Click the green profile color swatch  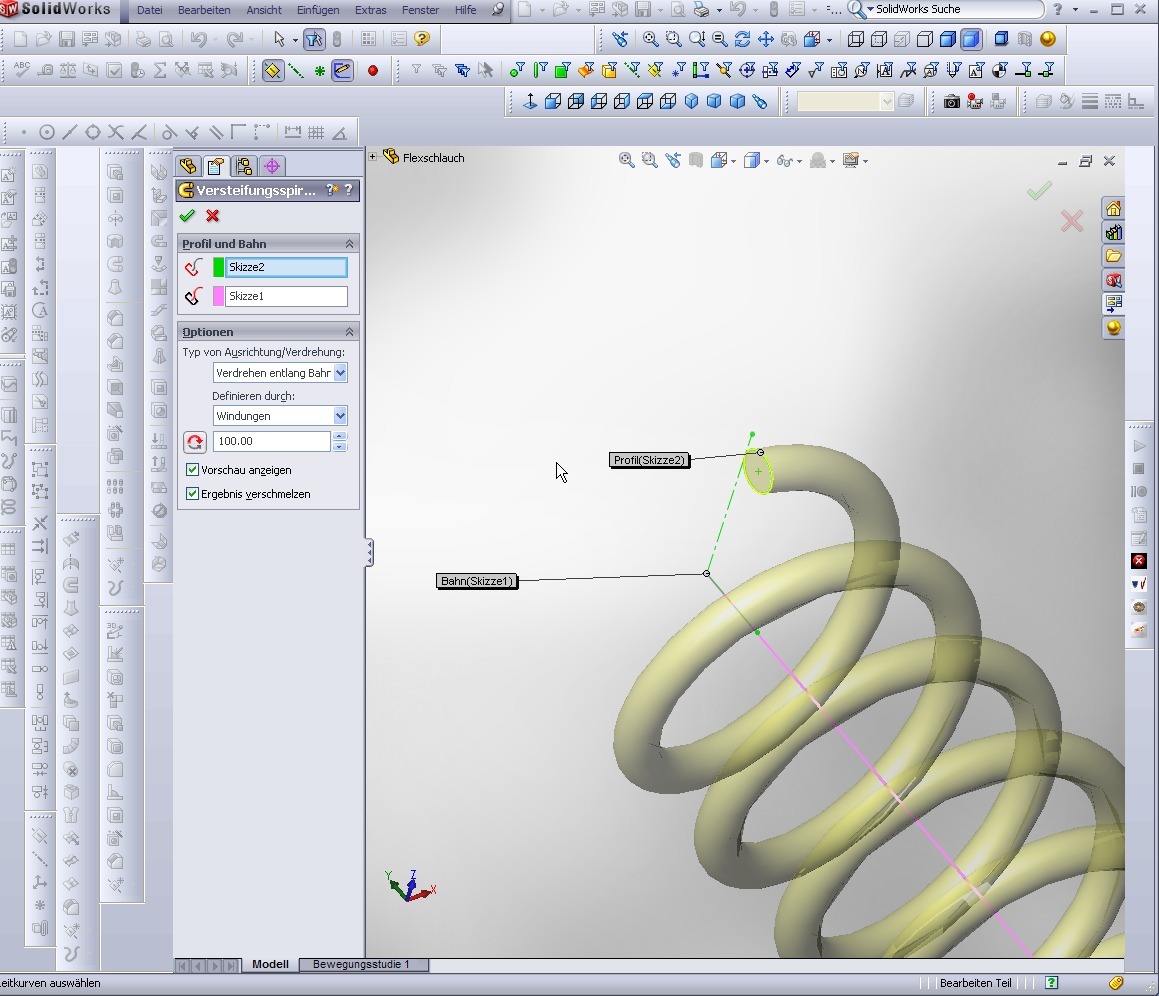218,267
